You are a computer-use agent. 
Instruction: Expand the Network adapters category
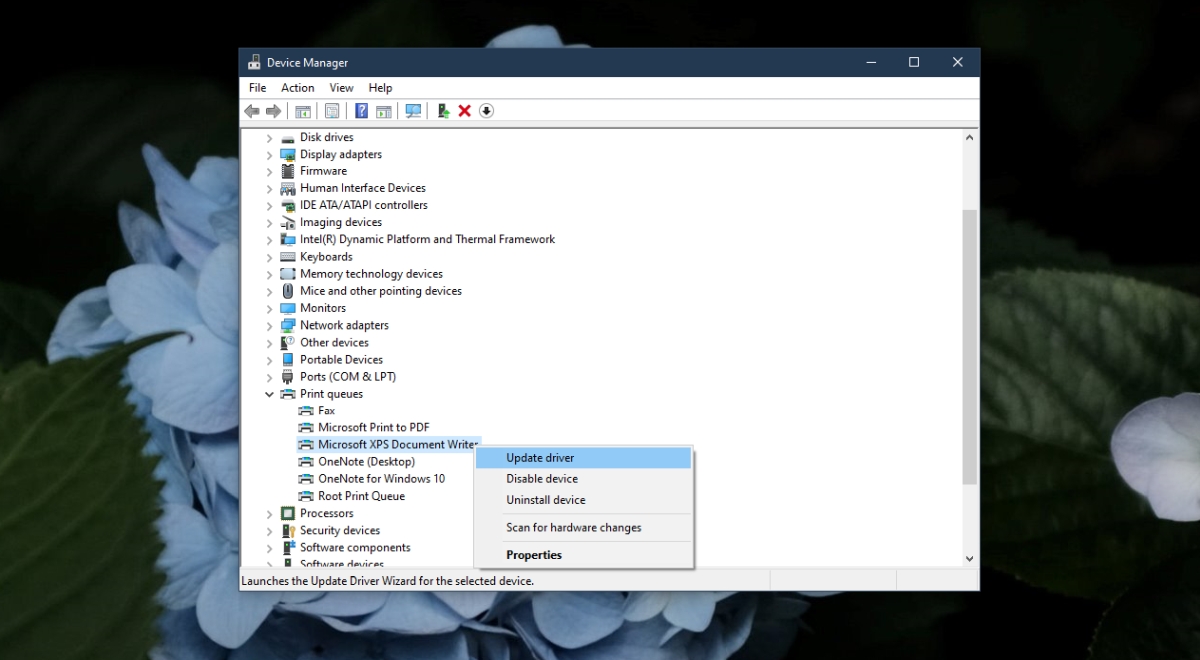click(268, 325)
